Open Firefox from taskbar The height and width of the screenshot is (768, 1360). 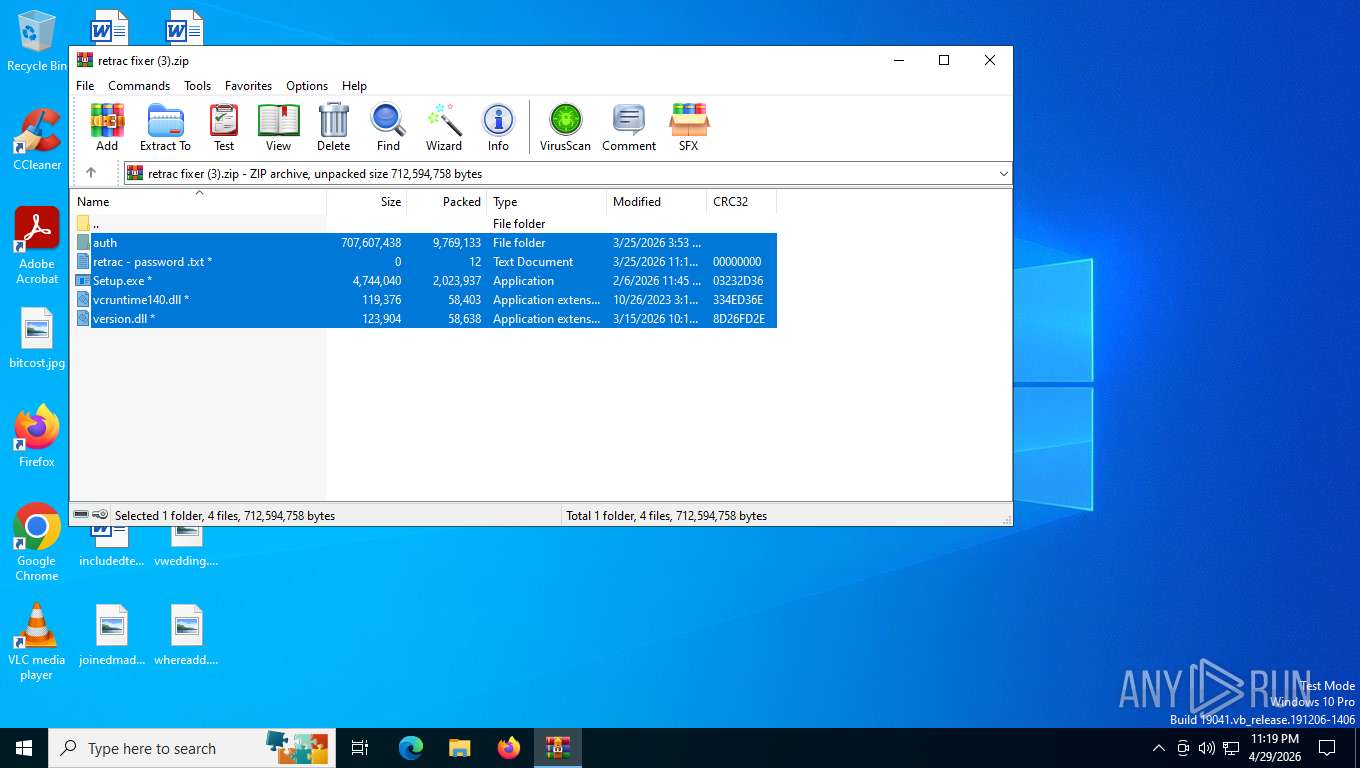(x=509, y=748)
